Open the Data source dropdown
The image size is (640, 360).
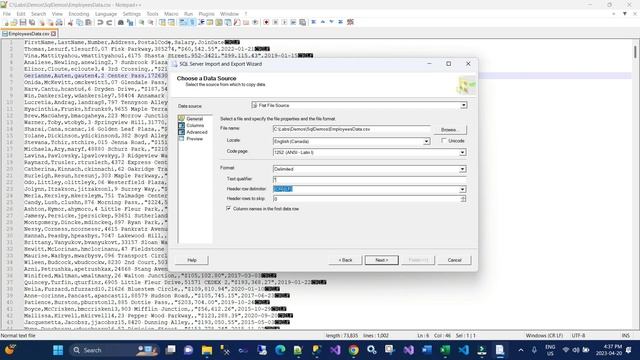click(464, 105)
